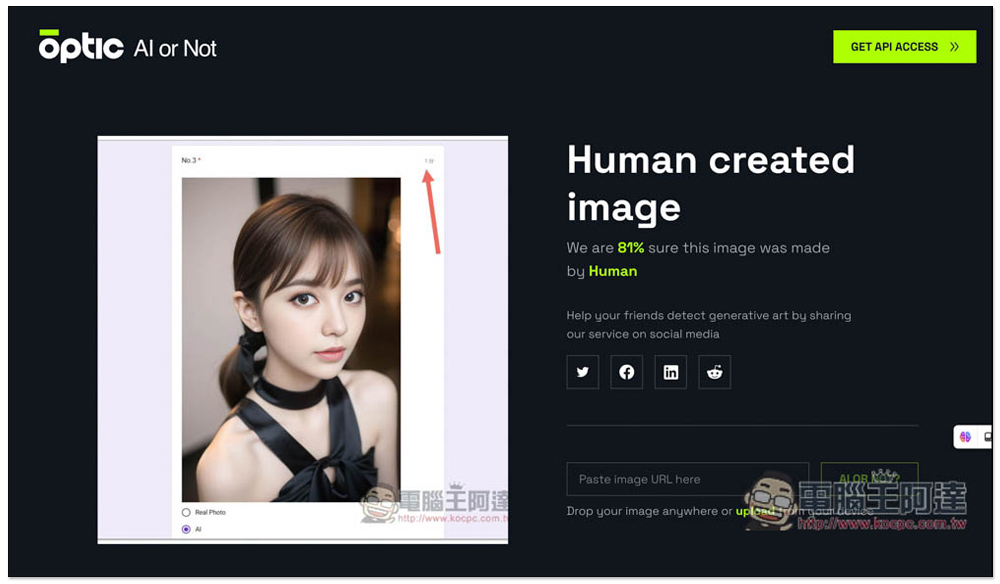Click the analyzed portrait image preview
Viewport: 1000px width, 584px height.
[x=291, y=339]
